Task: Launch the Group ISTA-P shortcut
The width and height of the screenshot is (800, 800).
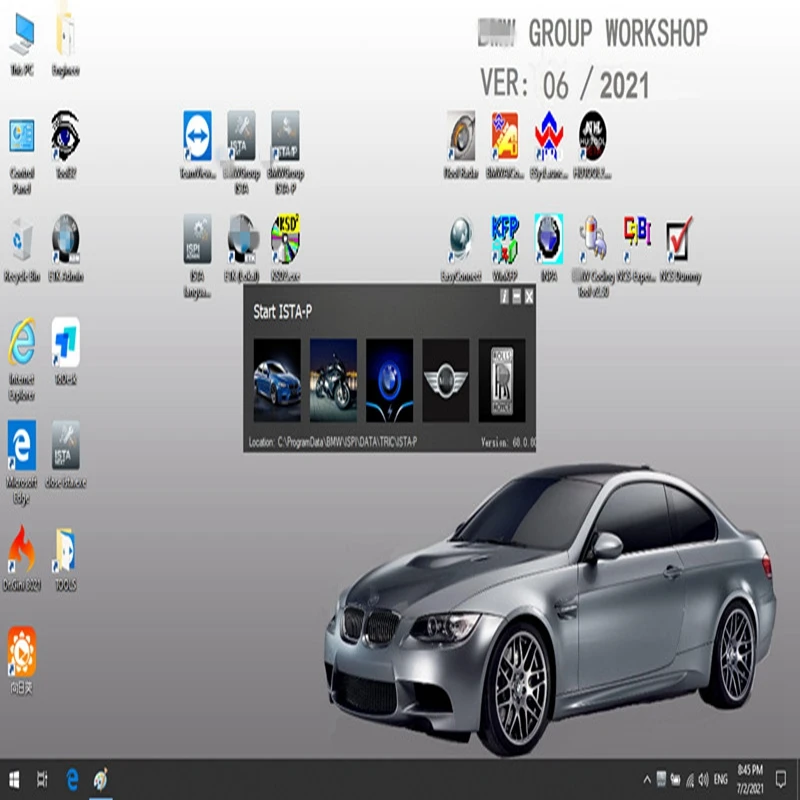Action: click(285, 152)
